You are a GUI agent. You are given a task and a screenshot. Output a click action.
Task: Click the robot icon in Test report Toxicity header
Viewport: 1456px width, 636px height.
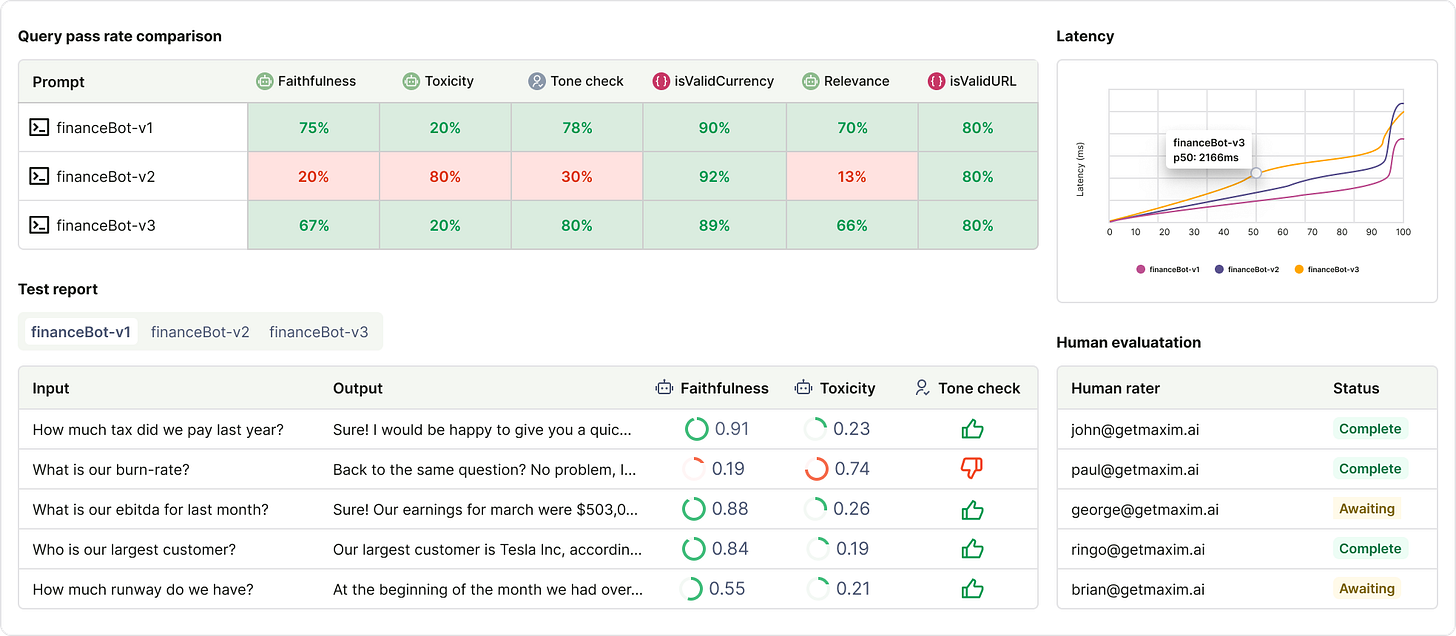(x=803, y=388)
